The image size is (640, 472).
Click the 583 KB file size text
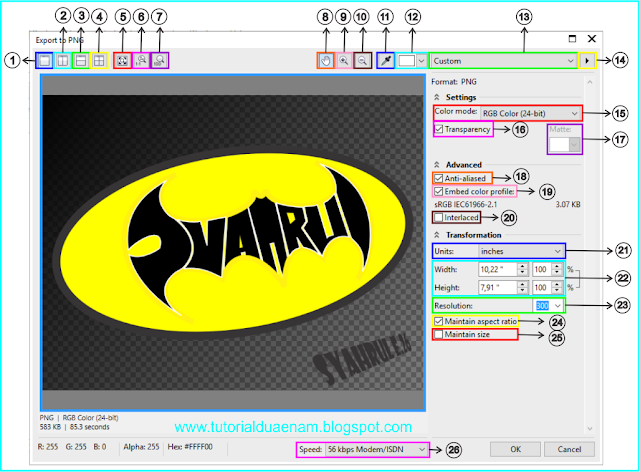point(51,427)
